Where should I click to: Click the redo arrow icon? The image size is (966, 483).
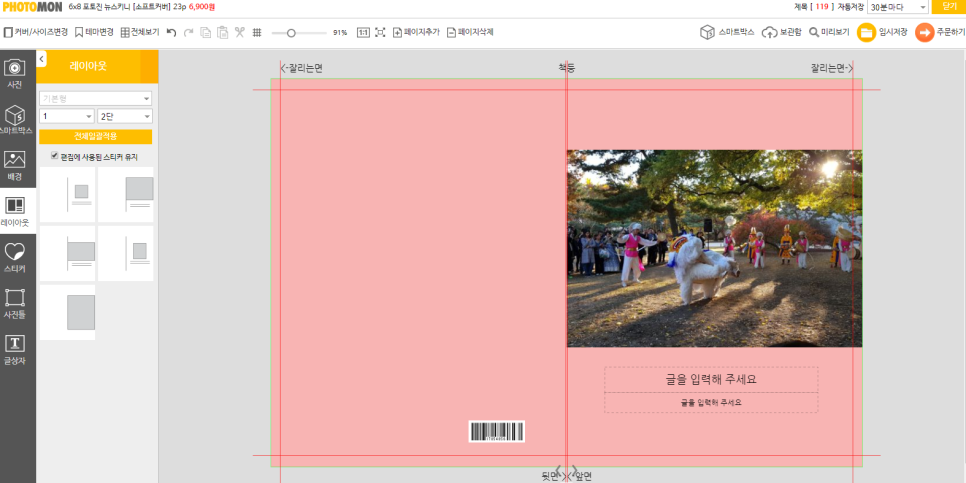click(189, 32)
